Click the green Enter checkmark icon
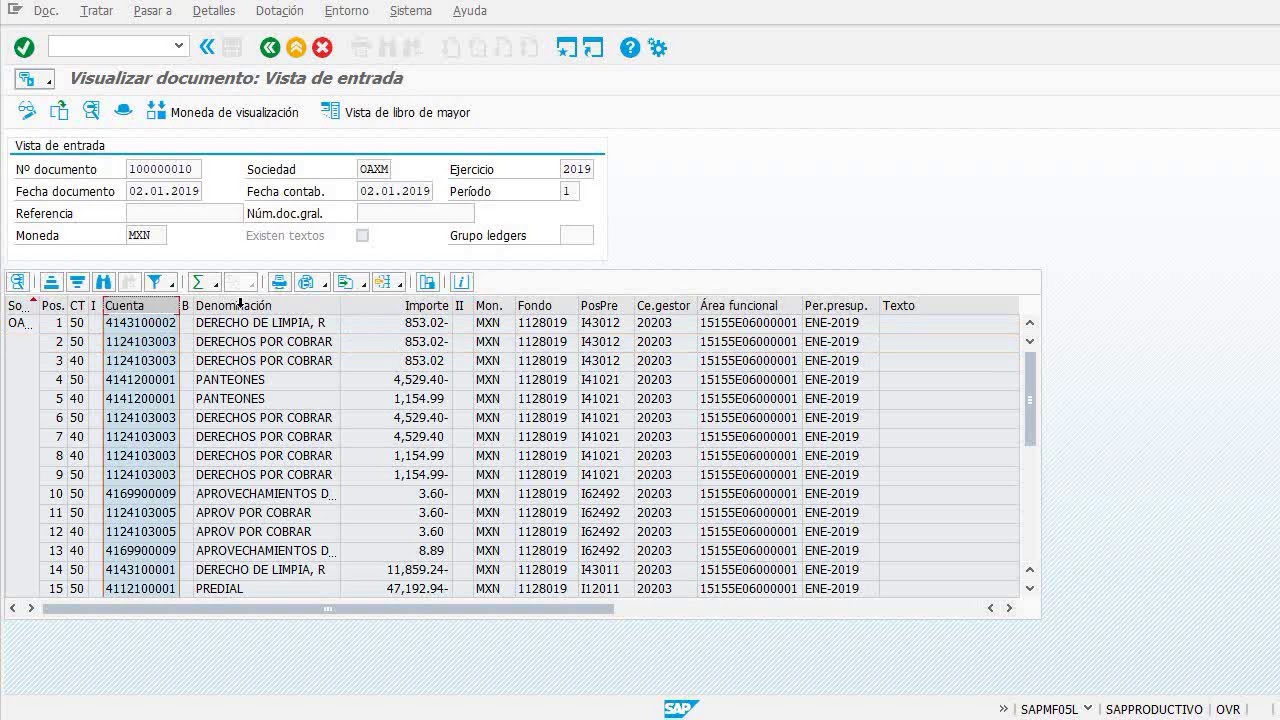 [24, 47]
